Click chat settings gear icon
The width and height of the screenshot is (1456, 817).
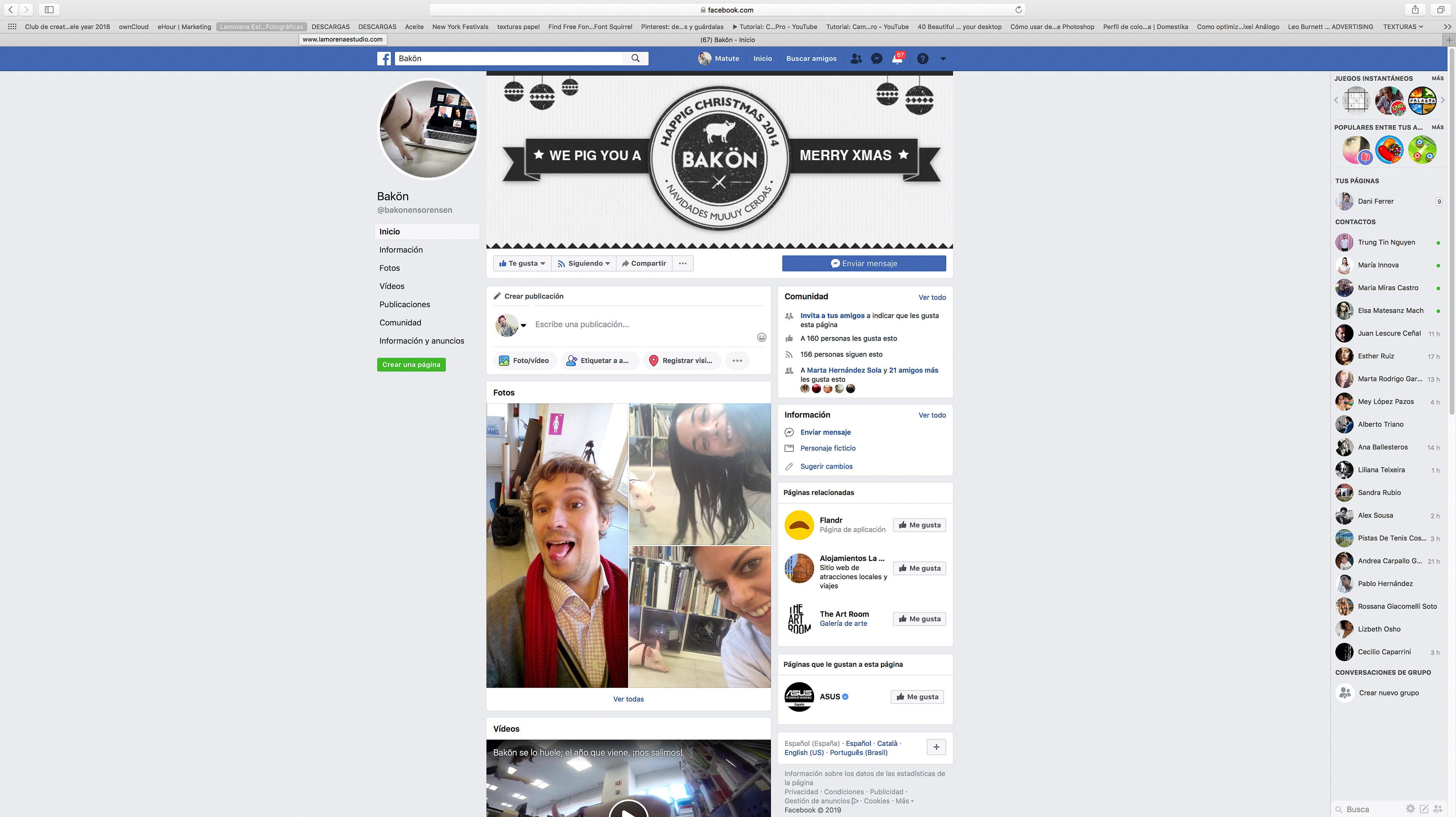pos(1410,809)
